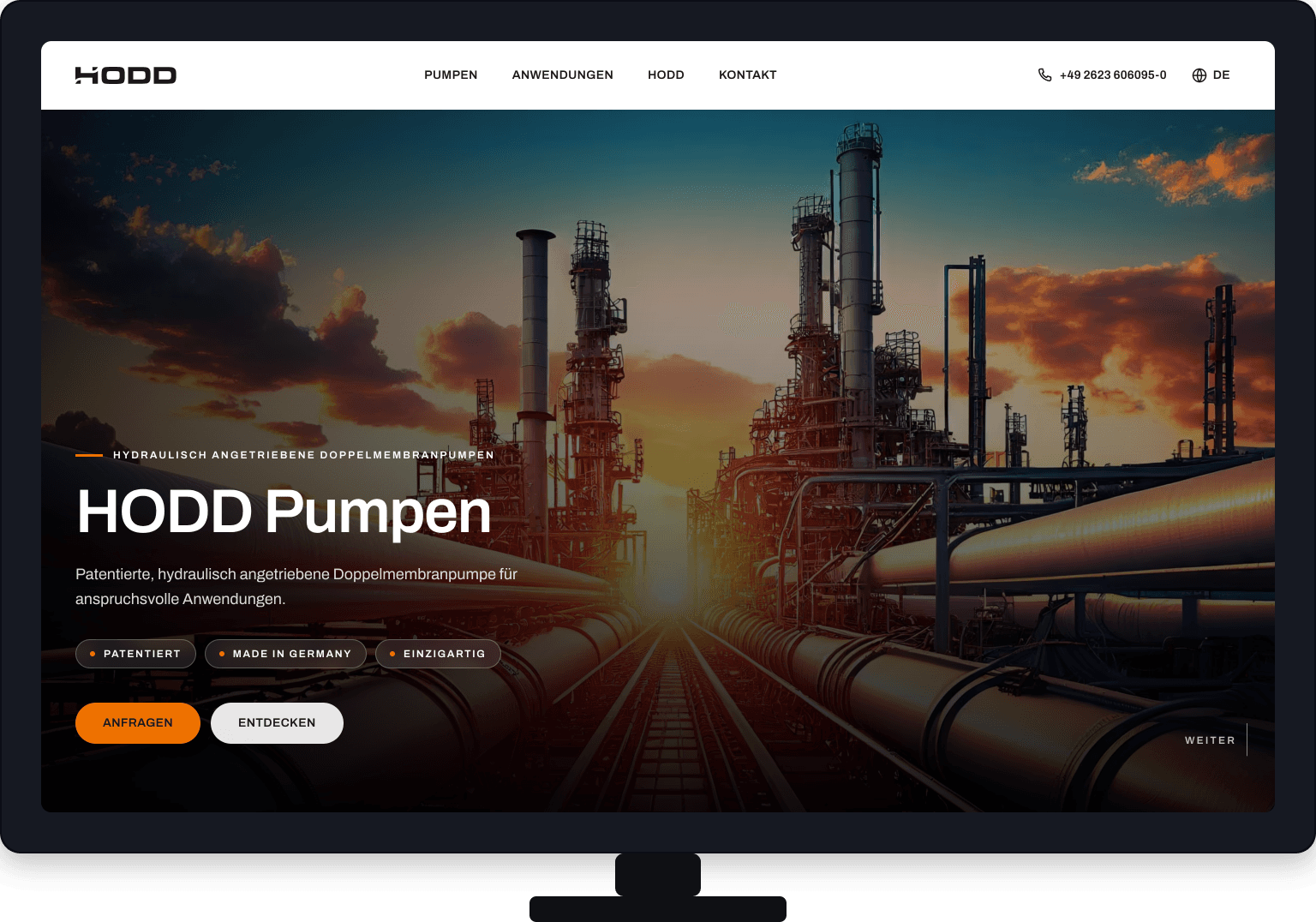
Task: Select the Made in Germany badge
Action: (x=285, y=654)
